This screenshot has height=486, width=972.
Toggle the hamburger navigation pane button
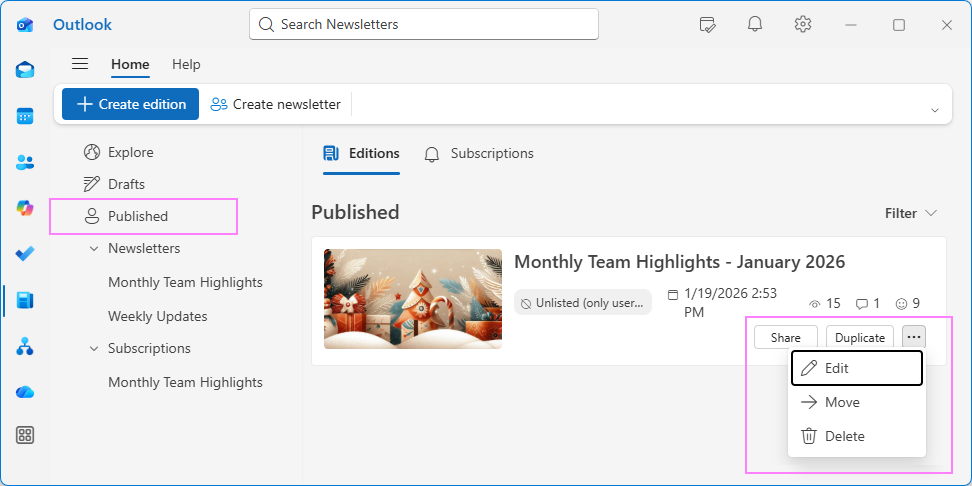coord(80,64)
